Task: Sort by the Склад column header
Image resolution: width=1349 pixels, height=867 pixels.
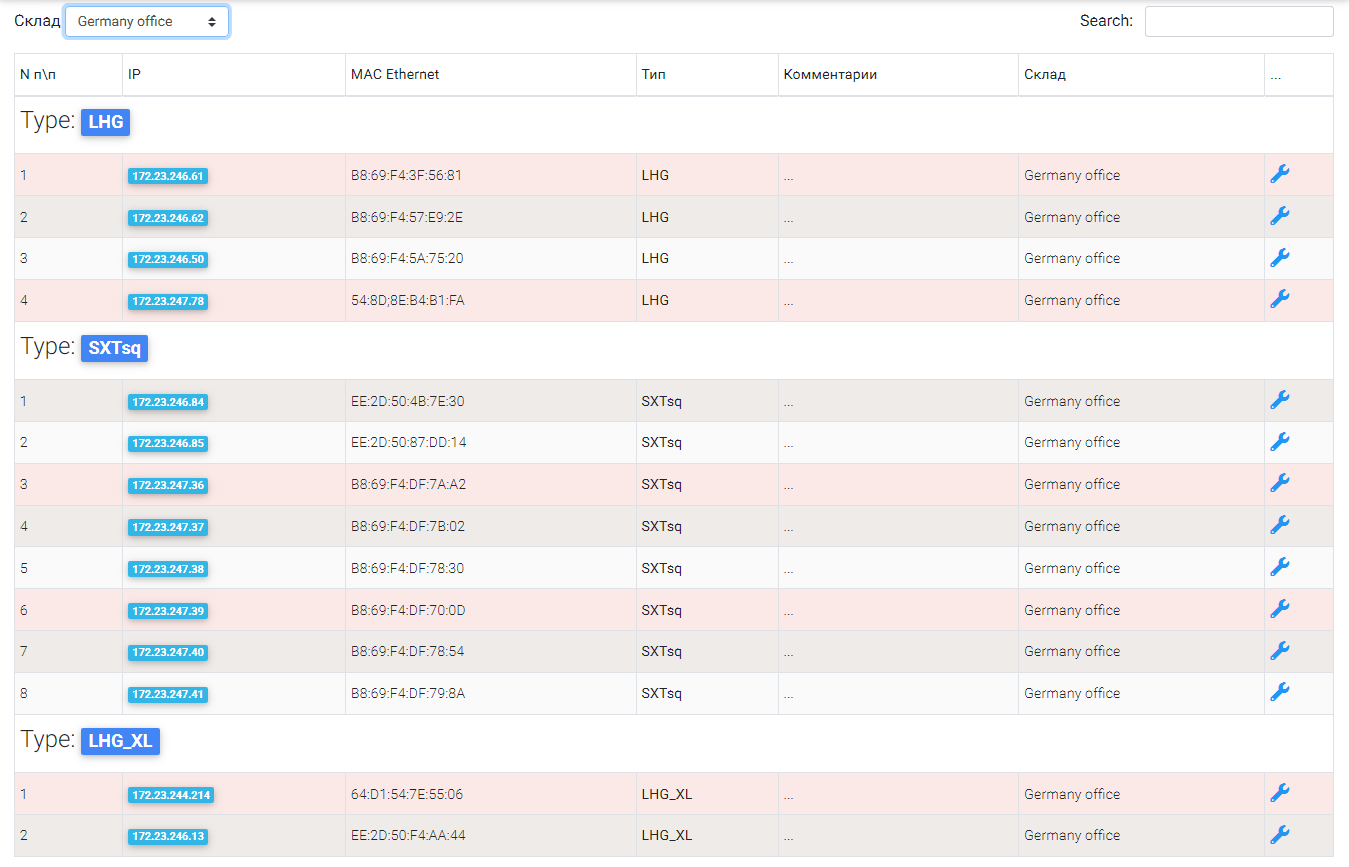Action: (1141, 75)
